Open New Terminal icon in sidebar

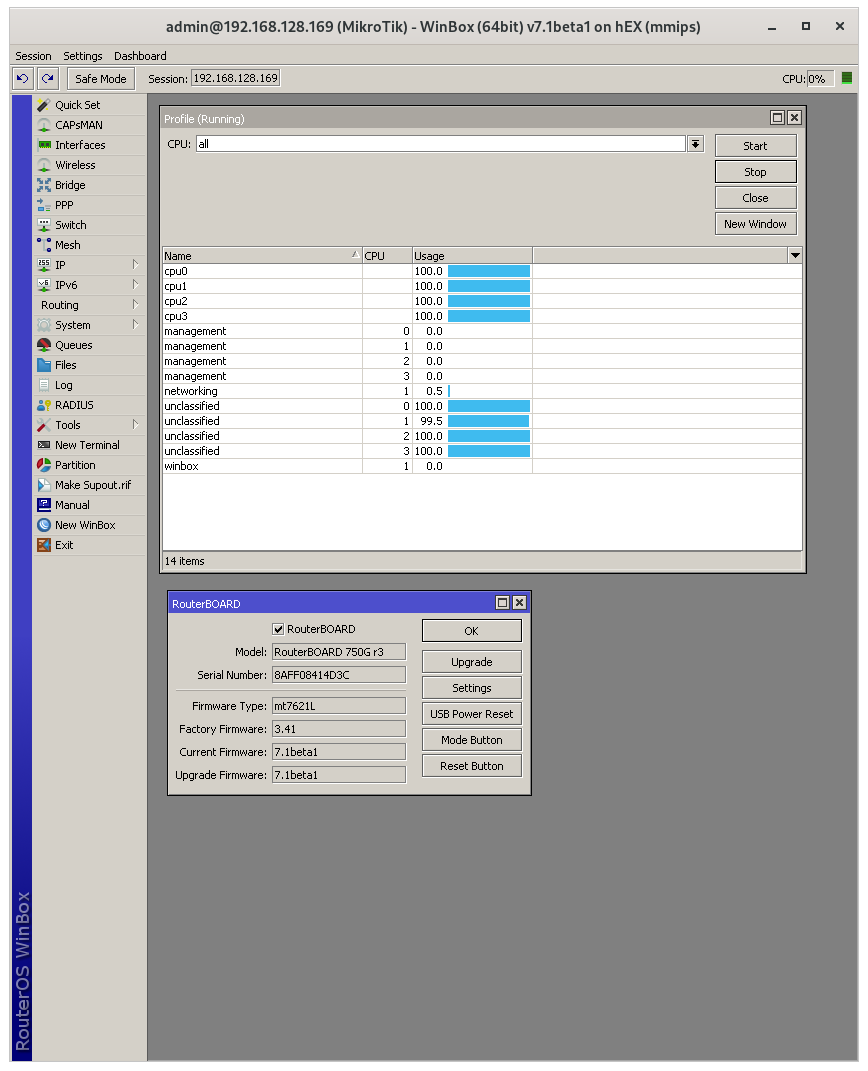click(x=44, y=445)
